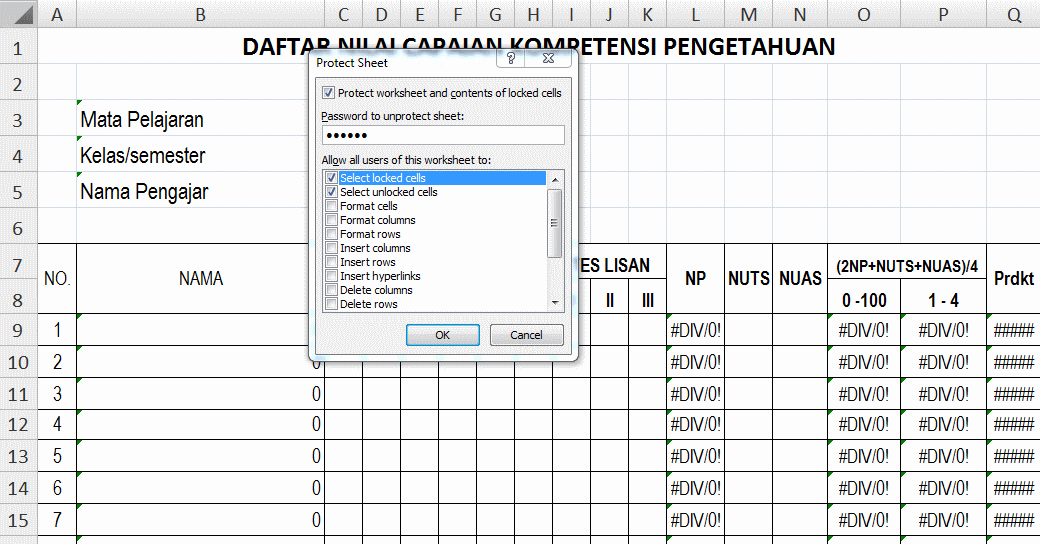Image resolution: width=1040 pixels, height=544 pixels.
Task: Select column P header
Action: (x=943, y=14)
